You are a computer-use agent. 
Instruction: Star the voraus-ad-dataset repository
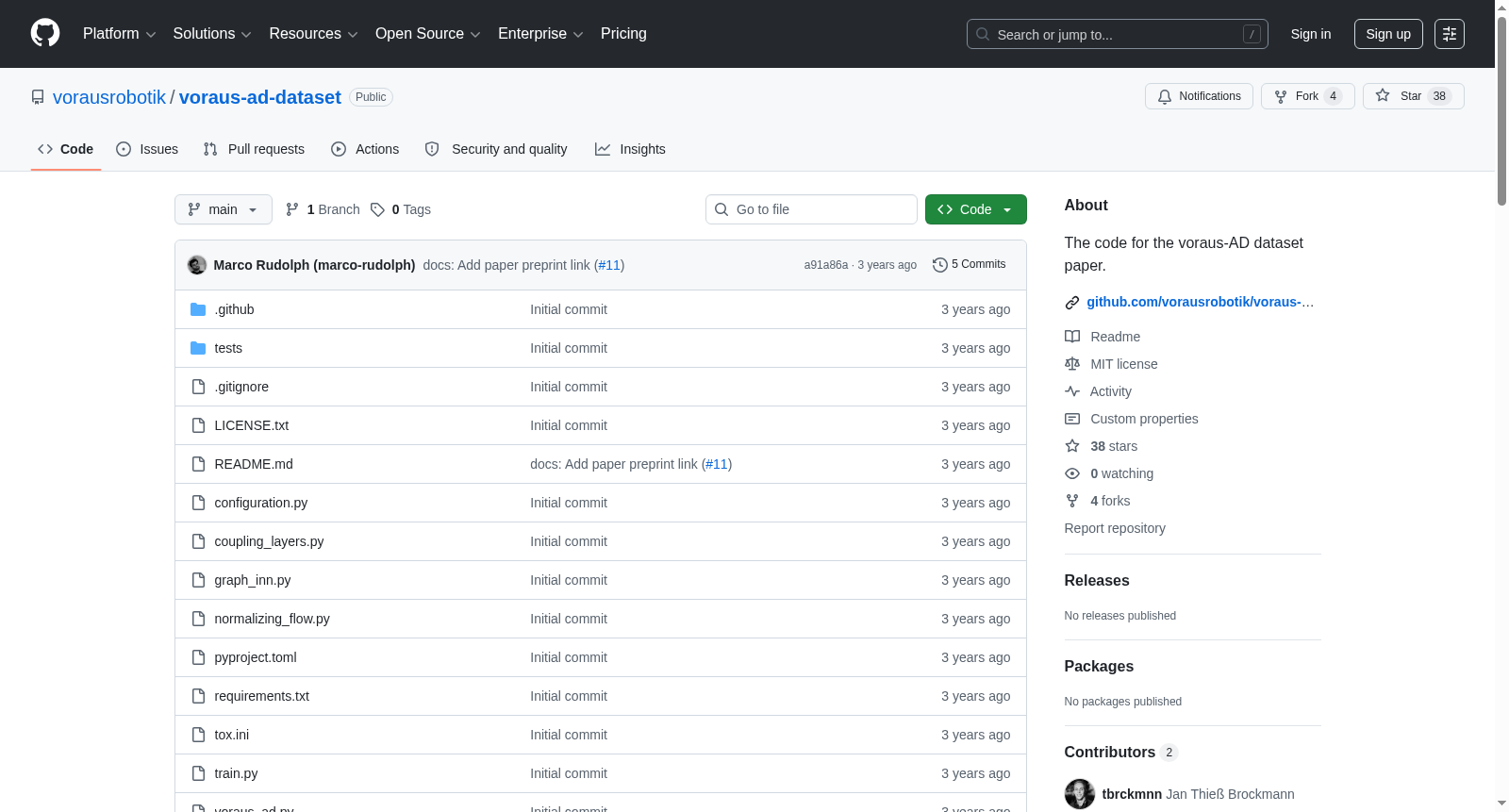tap(1413, 96)
